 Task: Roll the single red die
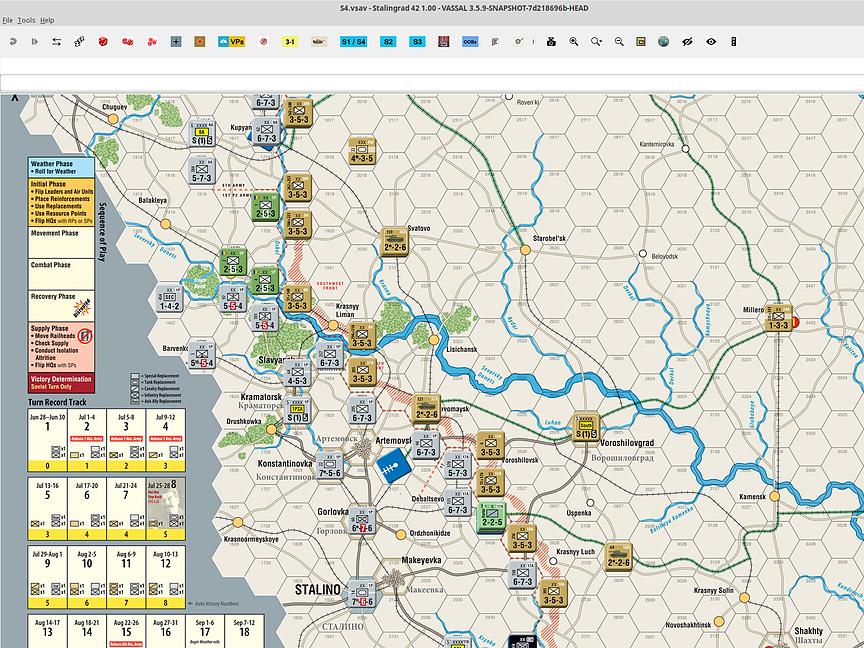(x=103, y=41)
